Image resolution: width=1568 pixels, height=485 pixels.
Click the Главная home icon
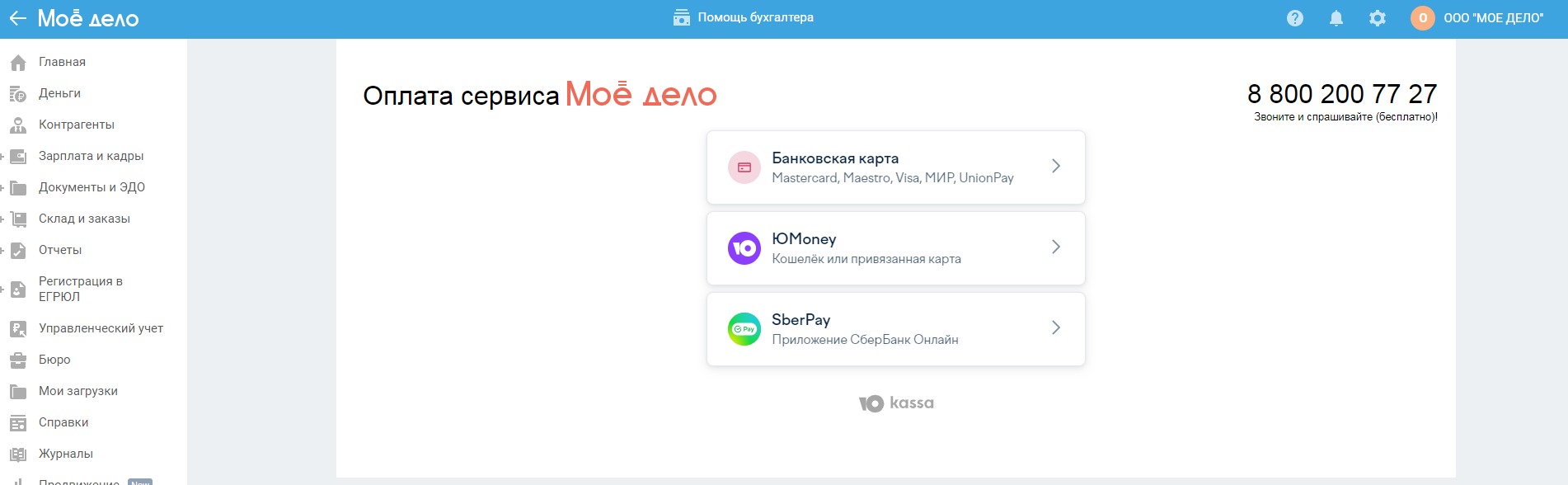18,63
